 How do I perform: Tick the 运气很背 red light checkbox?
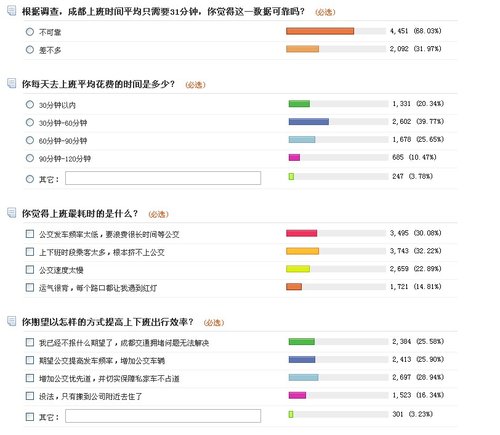(x=30, y=287)
